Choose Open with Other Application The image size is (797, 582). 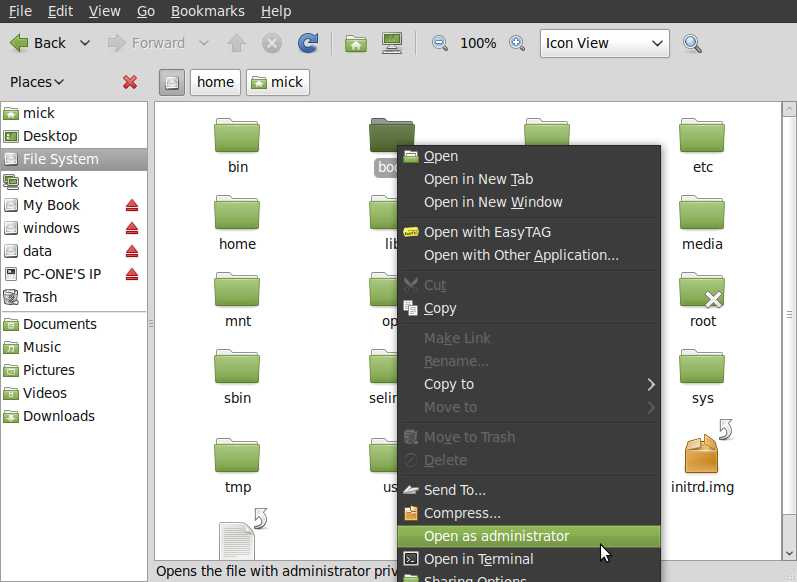(529, 255)
